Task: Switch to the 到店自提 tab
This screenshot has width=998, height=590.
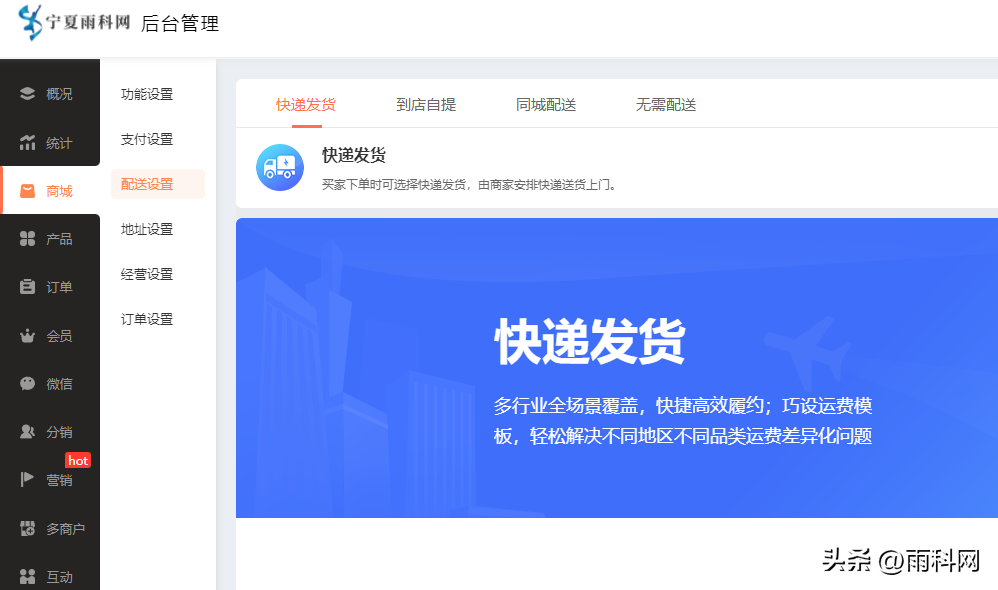Action: [x=426, y=105]
